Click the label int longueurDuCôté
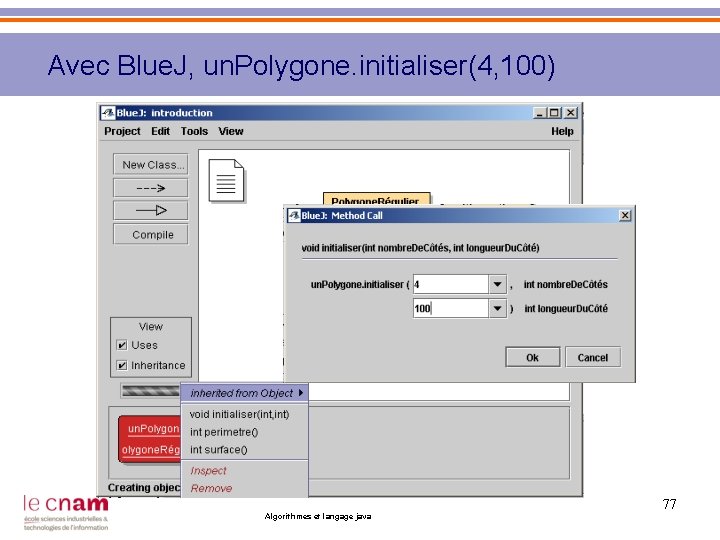This screenshot has width=720, height=540. point(566,309)
